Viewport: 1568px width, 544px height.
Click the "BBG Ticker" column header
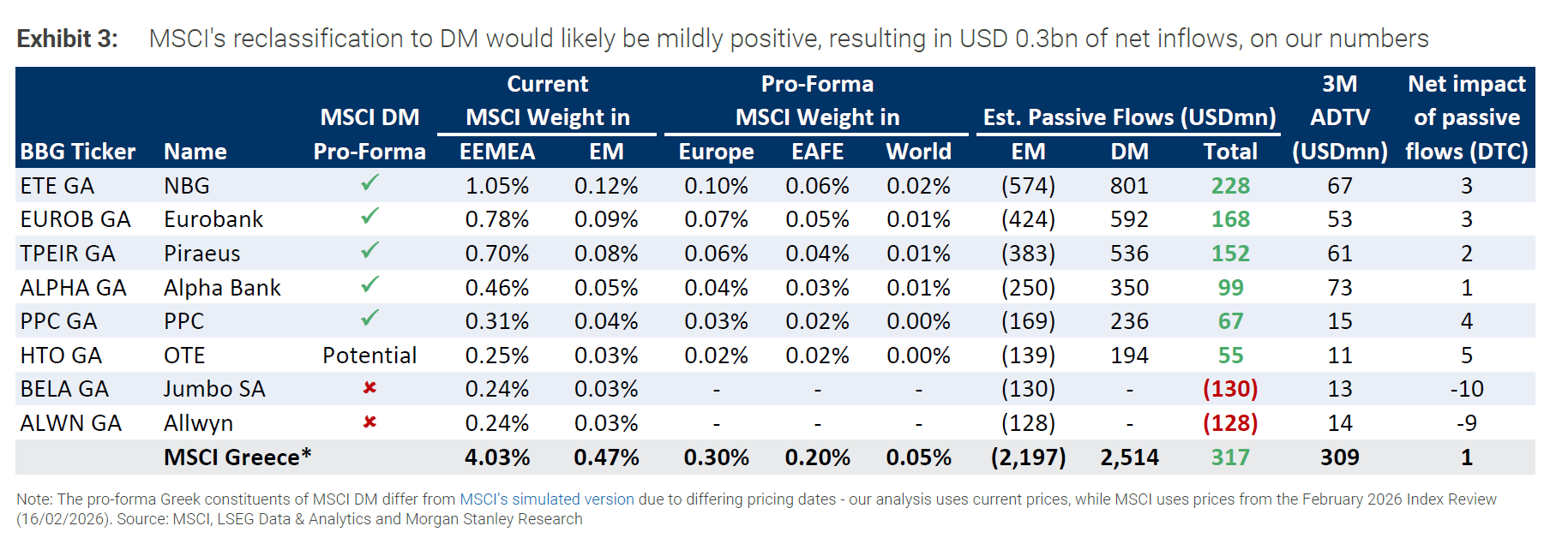(78, 152)
